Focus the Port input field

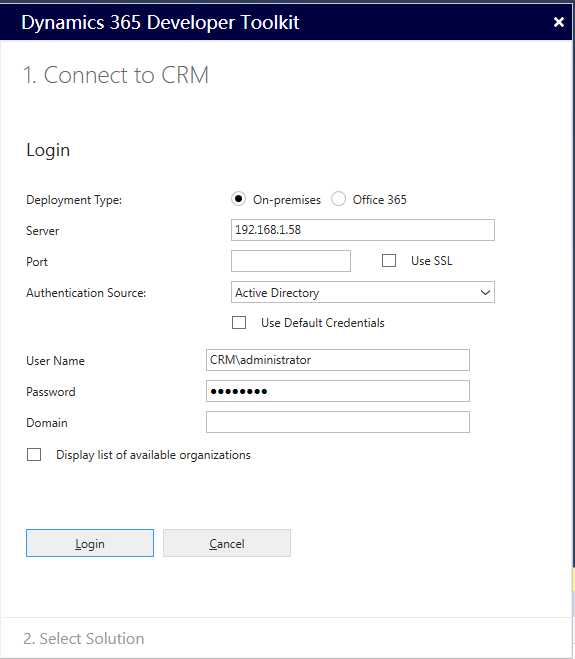click(291, 261)
